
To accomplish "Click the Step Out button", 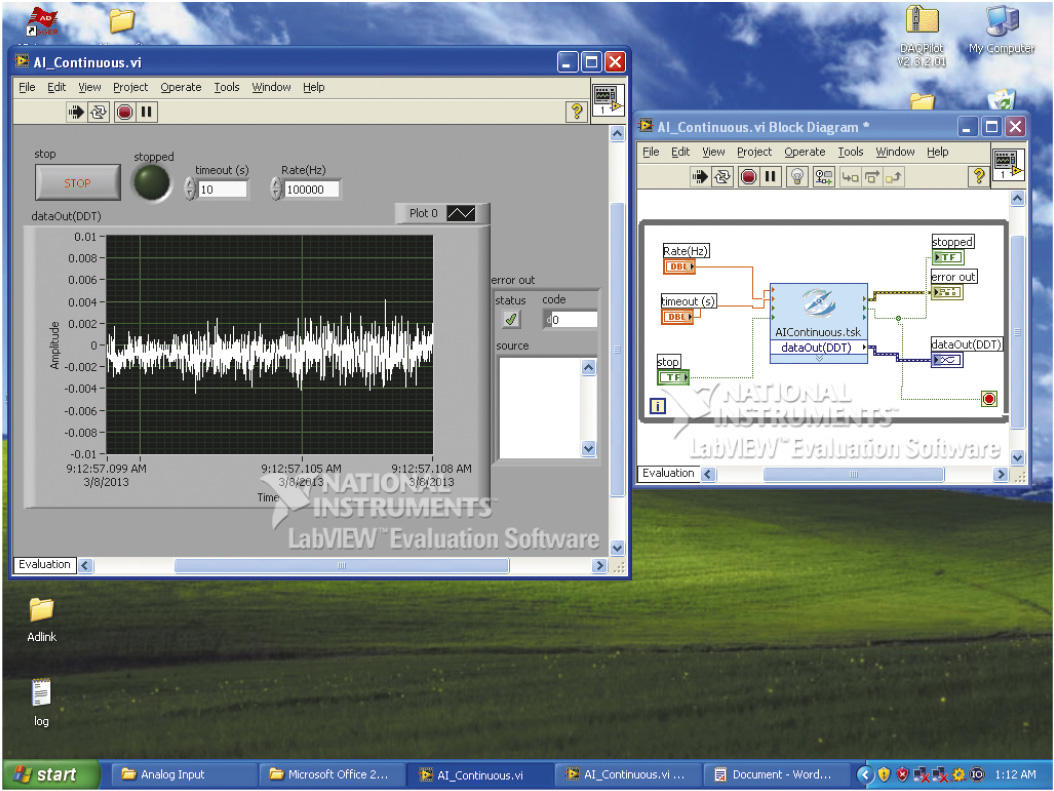I will point(893,177).
